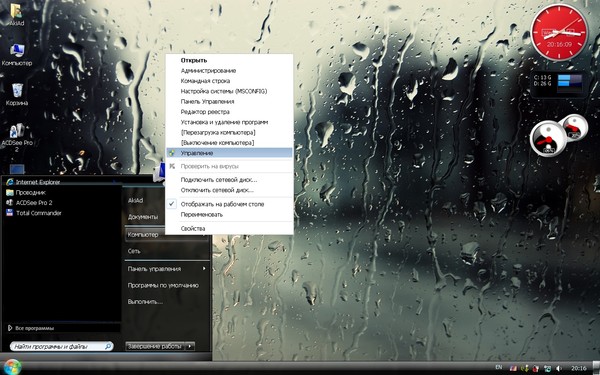Select Панель Управления in context menu
The image size is (600, 375).
(x=207, y=102)
